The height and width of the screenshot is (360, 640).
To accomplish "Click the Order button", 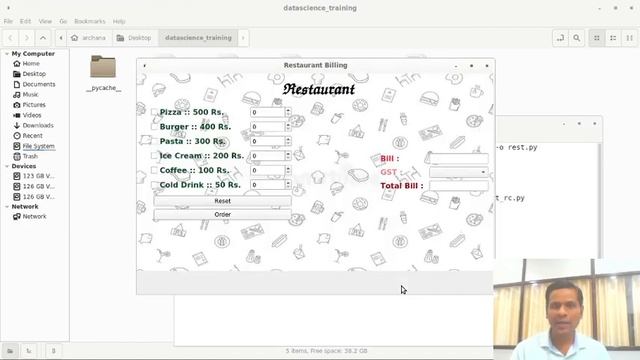I will [222, 214].
